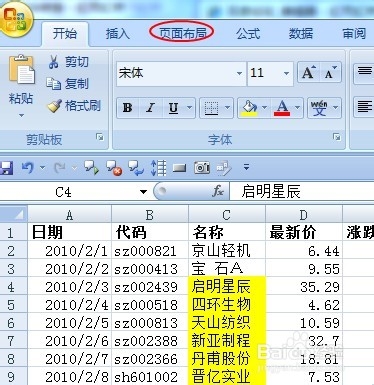Click the 剪切 cut button
The image size is (374, 385).
pyautogui.click(x=68, y=62)
